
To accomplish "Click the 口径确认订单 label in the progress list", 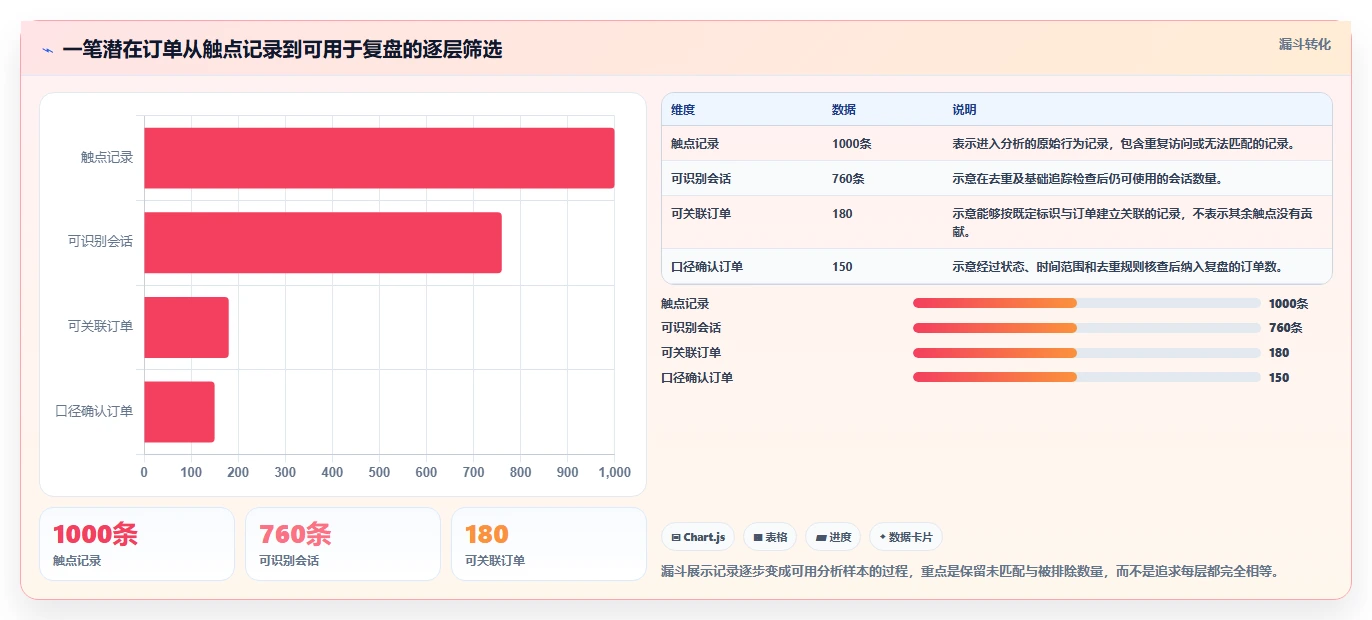I will (697, 378).
